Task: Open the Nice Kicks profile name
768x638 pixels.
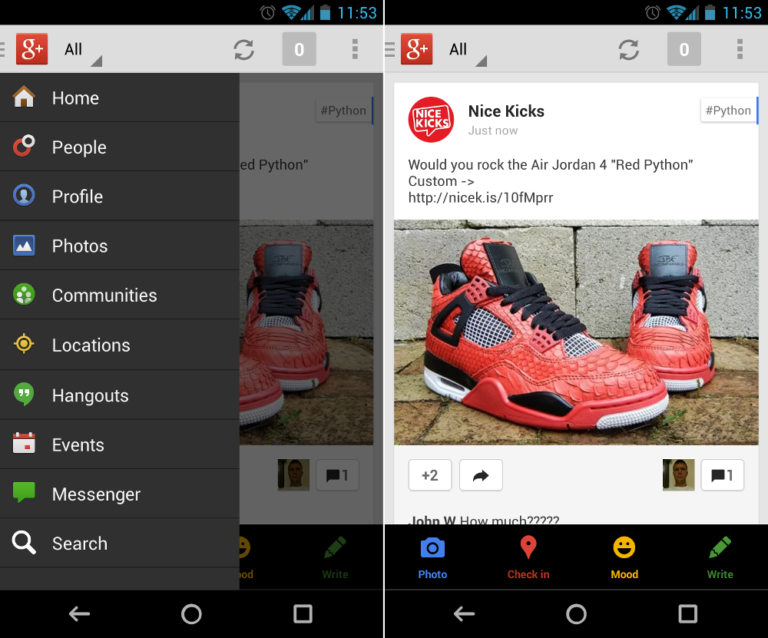Action: [506, 111]
